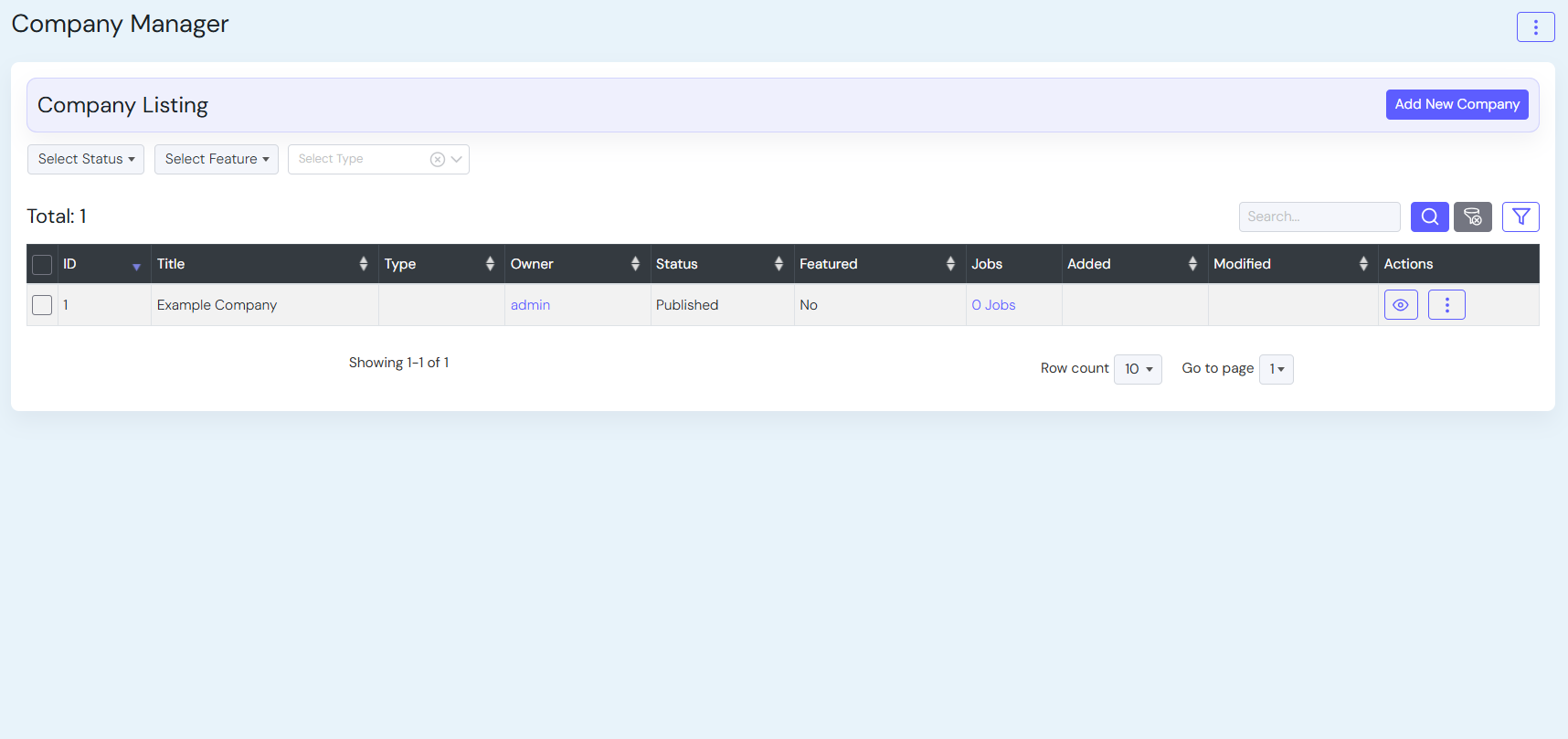Check the box for Example Company row

(42, 305)
